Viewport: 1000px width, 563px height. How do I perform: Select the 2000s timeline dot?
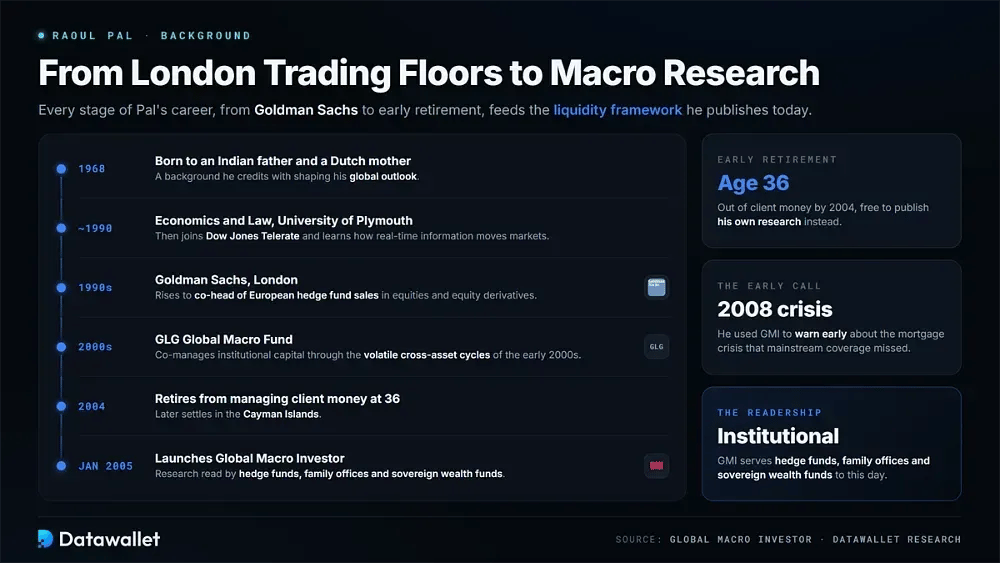[x=61, y=347]
